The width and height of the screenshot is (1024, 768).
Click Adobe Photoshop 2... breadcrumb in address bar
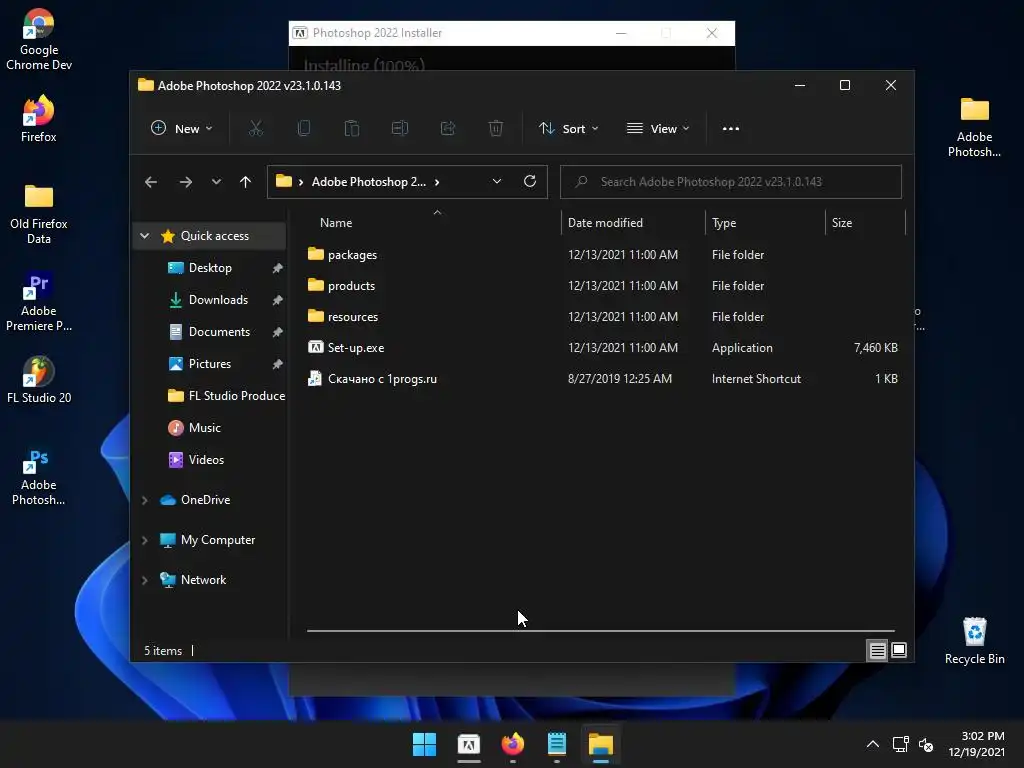pos(368,182)
